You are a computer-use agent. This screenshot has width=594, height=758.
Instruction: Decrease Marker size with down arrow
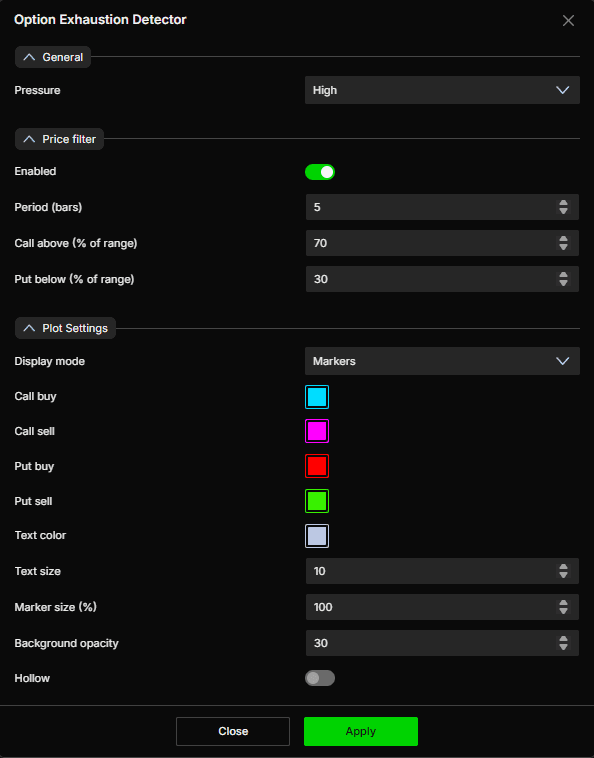pos(564,612)
